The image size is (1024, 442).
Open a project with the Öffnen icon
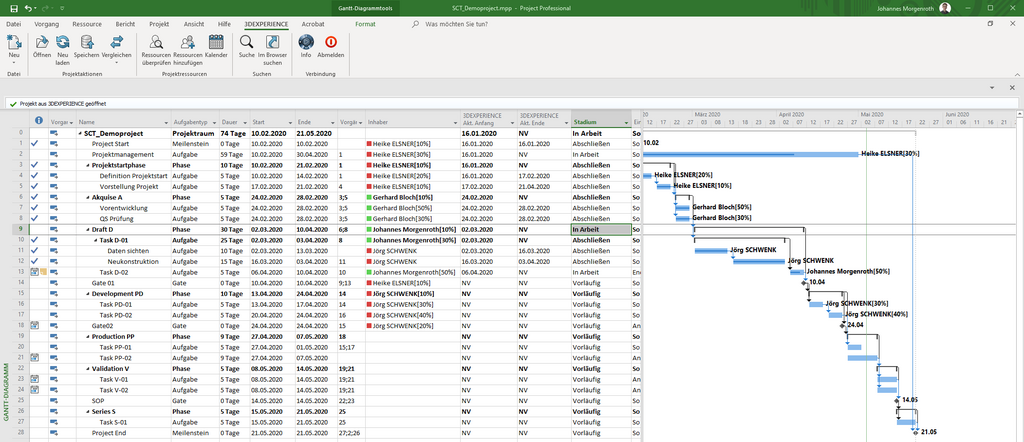click(42, 42)
